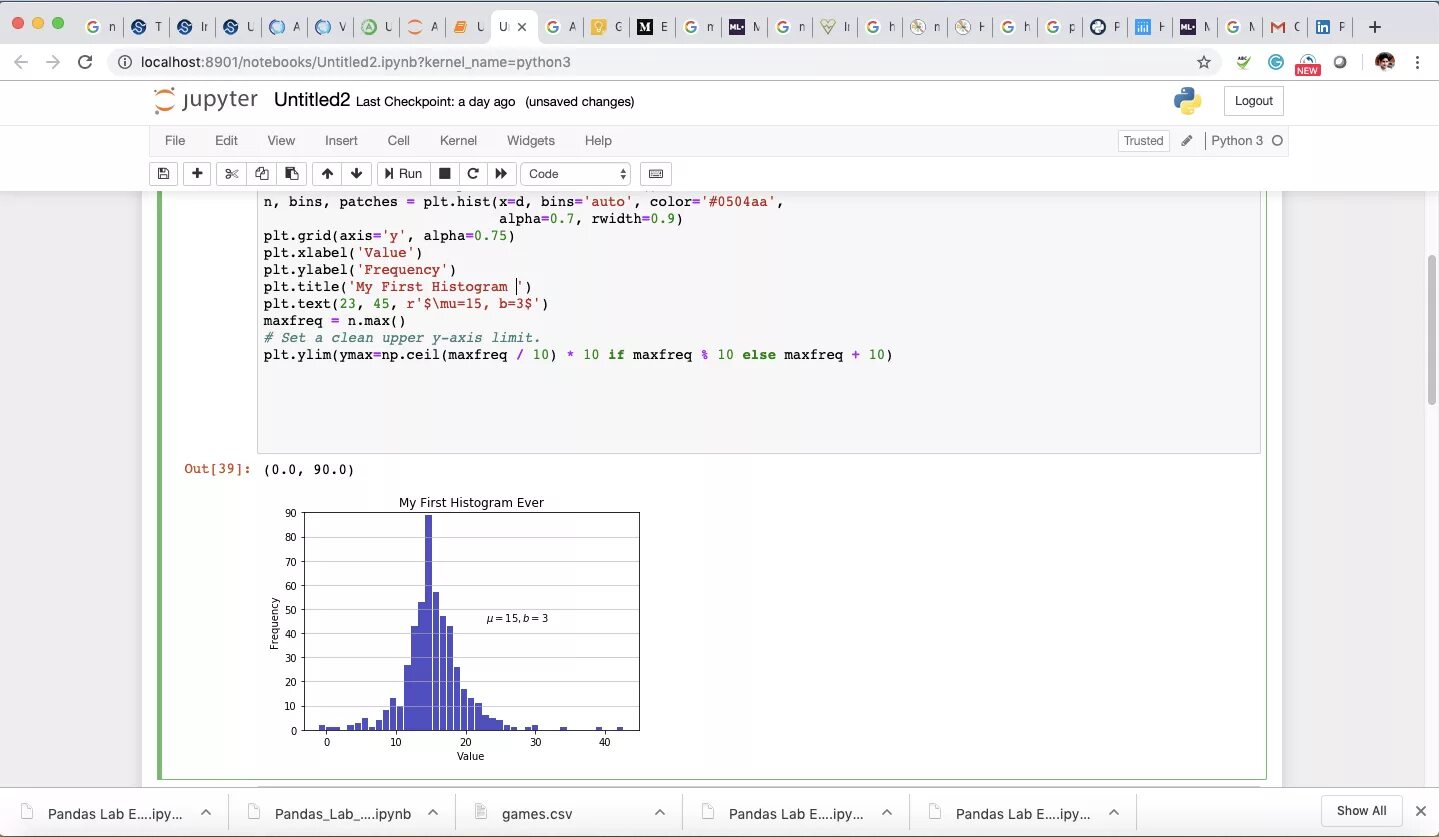This screenshot has width=1439, height=837.
Task: Click the Logout button
Action: [1253, 101]
